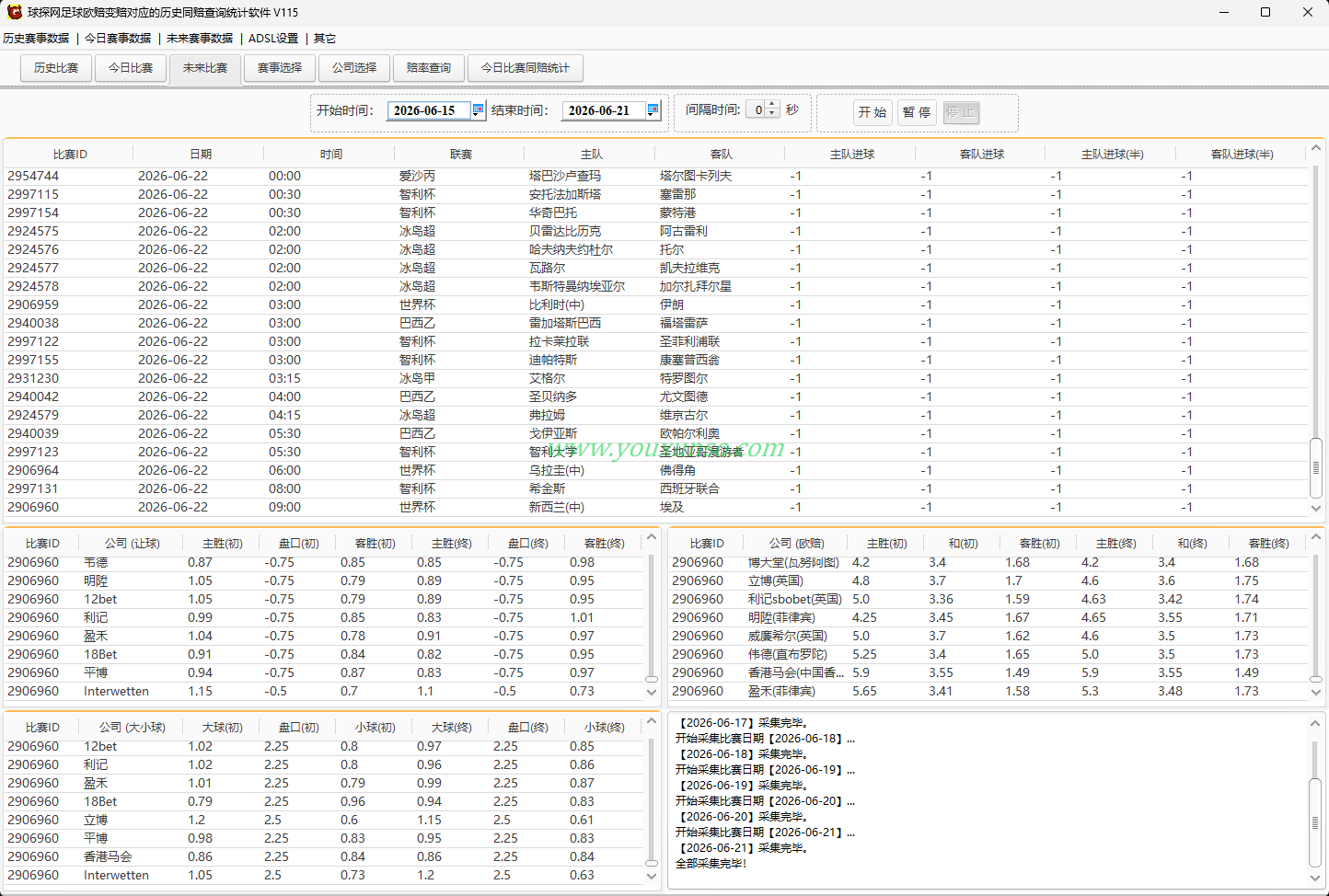
Task: Switch to 公司选择 tab
Action: tap(354, 68)
